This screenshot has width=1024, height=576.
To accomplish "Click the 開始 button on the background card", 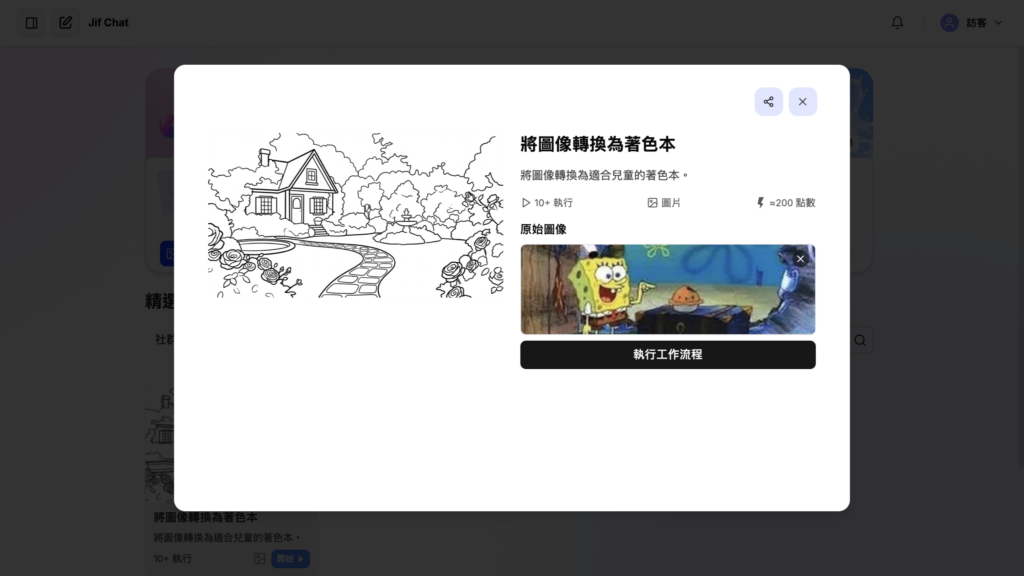I will (291, 559).
